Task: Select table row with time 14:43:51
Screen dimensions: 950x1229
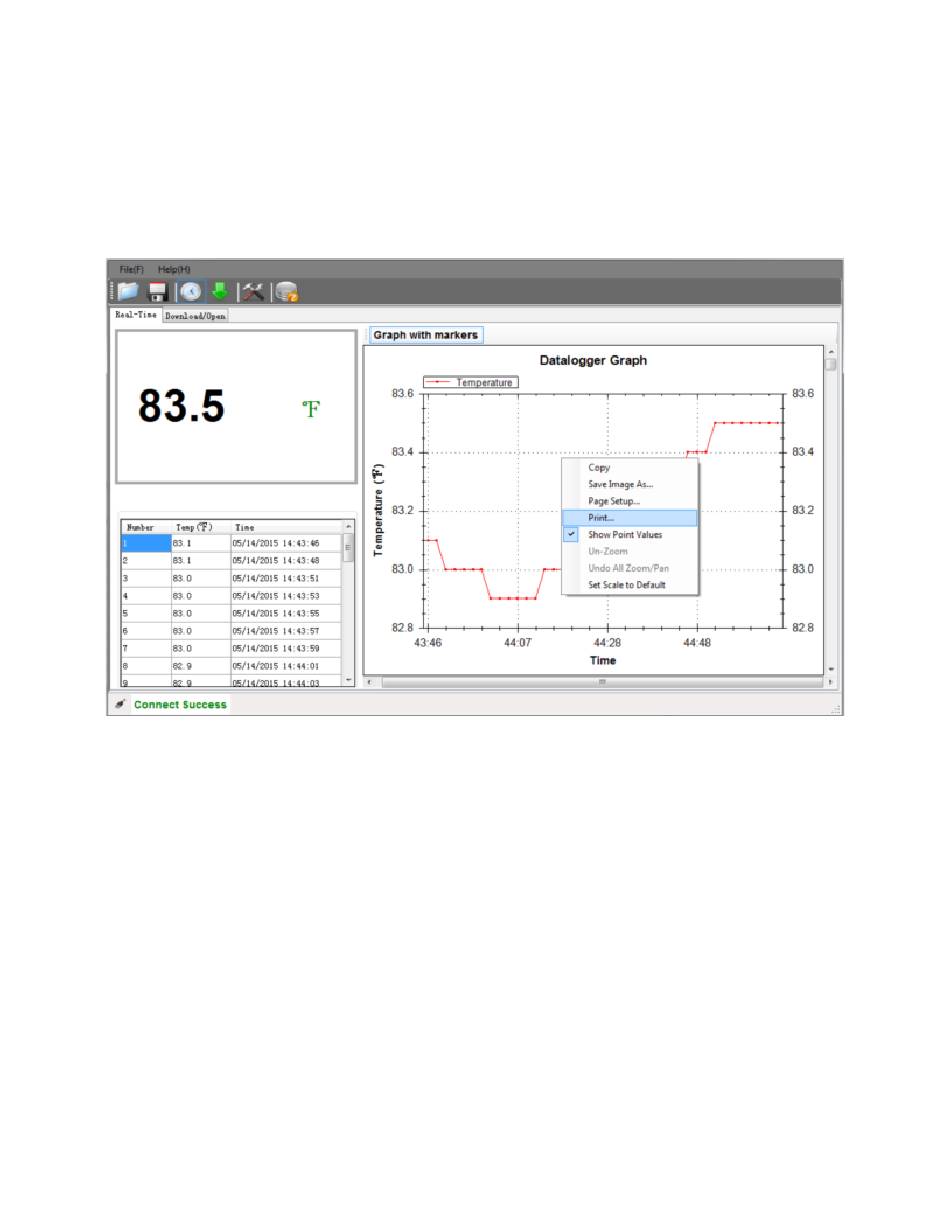Action: pyautogui.click(x=232, y=578)
